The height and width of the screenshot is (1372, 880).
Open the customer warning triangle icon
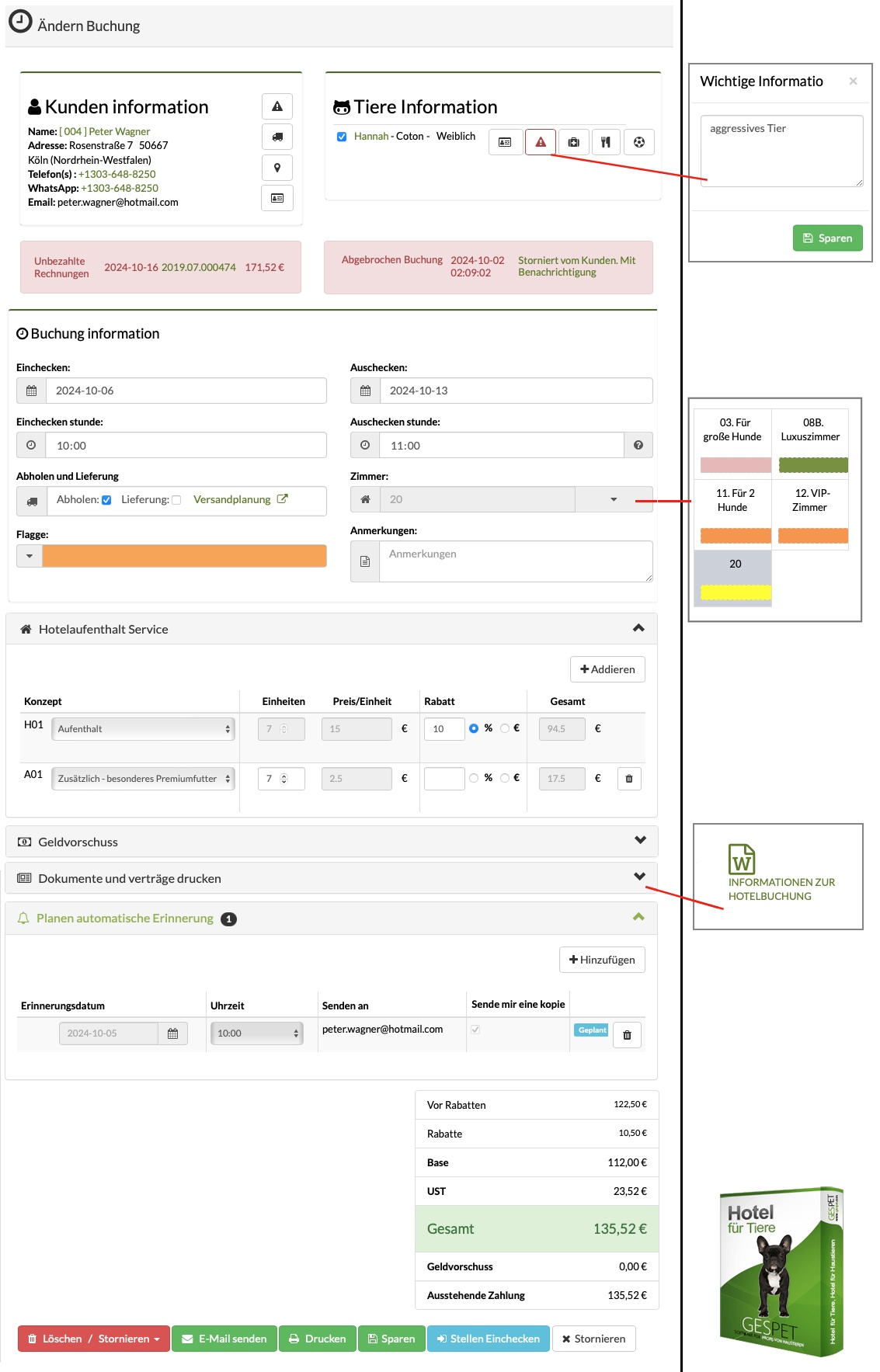[x=277, y=106]
